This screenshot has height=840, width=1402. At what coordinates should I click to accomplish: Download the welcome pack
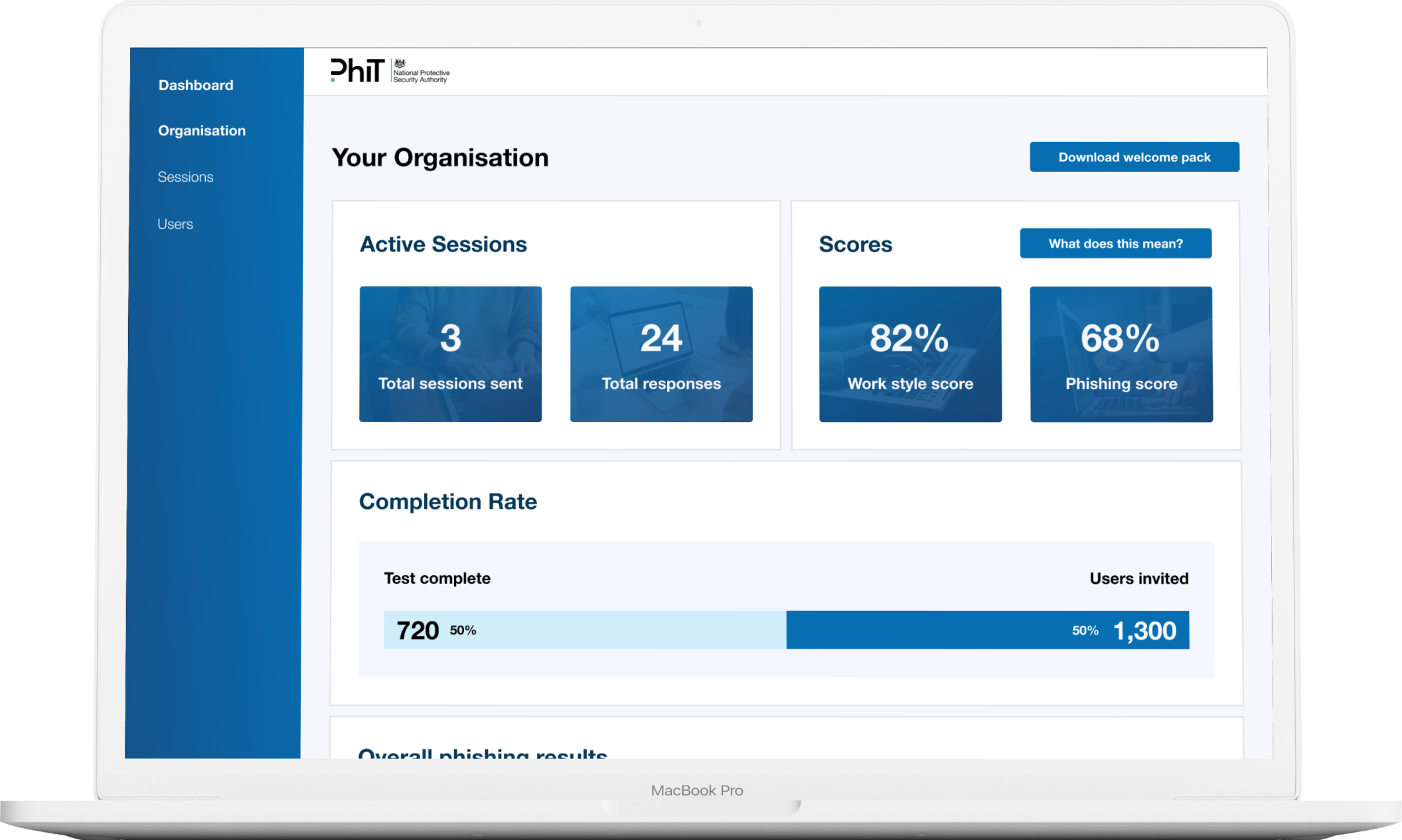1134,157
